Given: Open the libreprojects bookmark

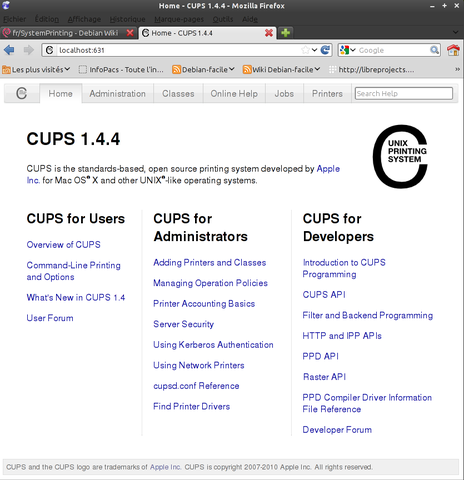Looking at the screenshot, I should pyautogui.click(x=372, y=69).
